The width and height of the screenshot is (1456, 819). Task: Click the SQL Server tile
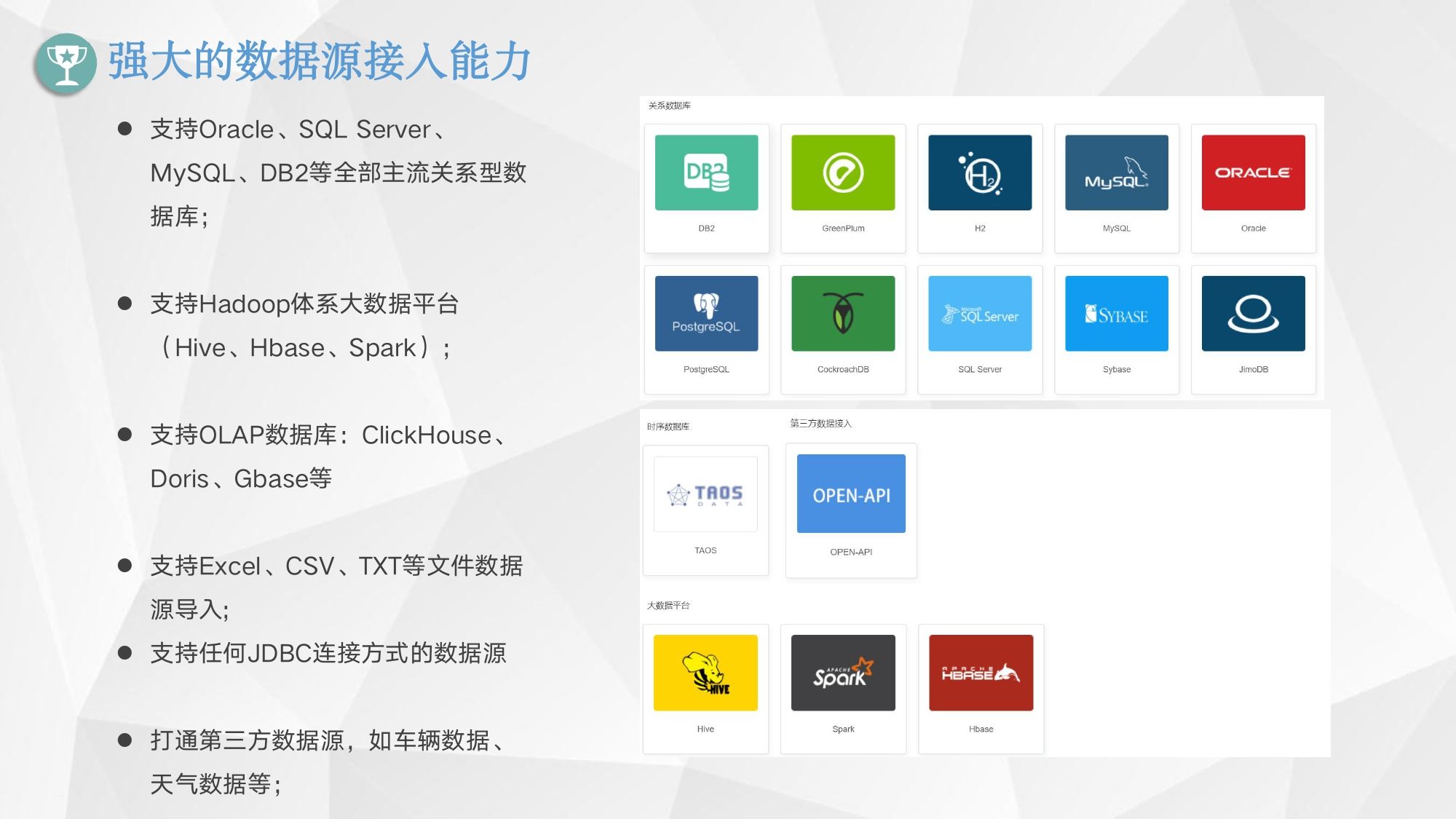click(x=980, y=314)
